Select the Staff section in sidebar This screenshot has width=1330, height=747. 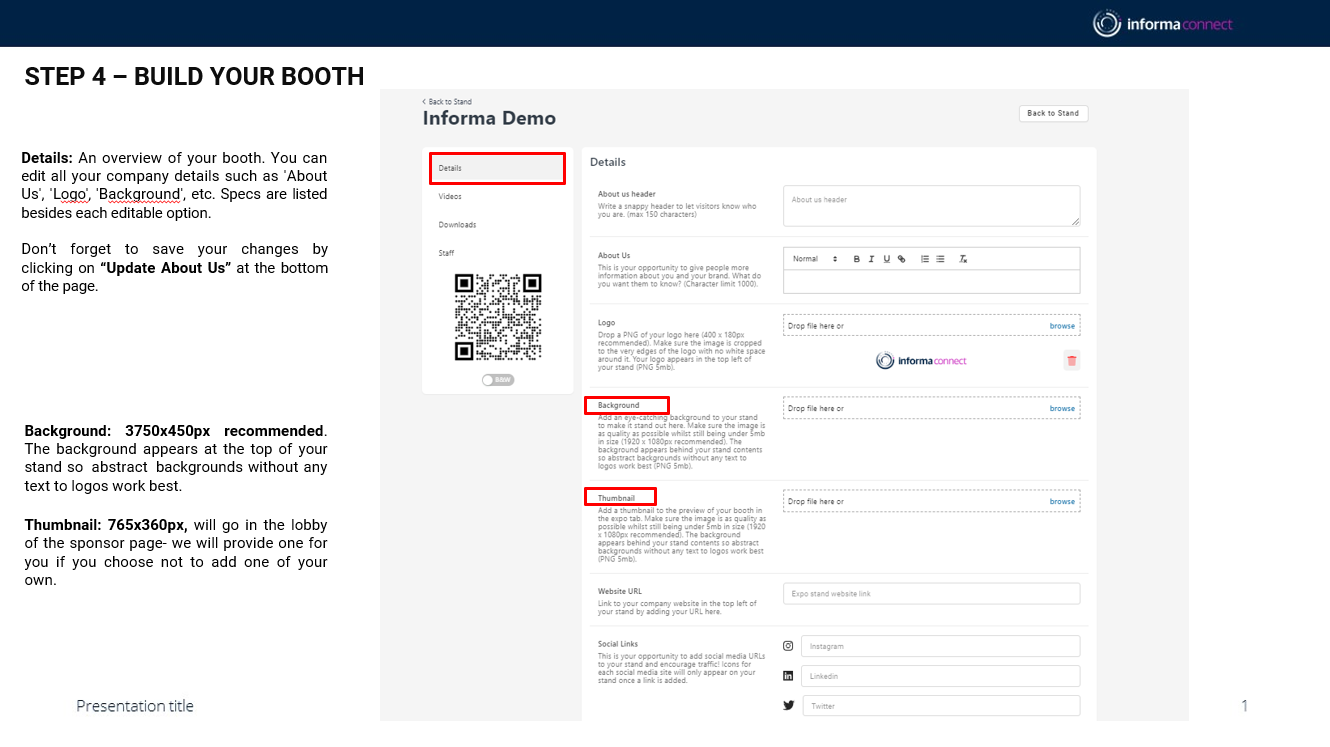tap(446, 253)
